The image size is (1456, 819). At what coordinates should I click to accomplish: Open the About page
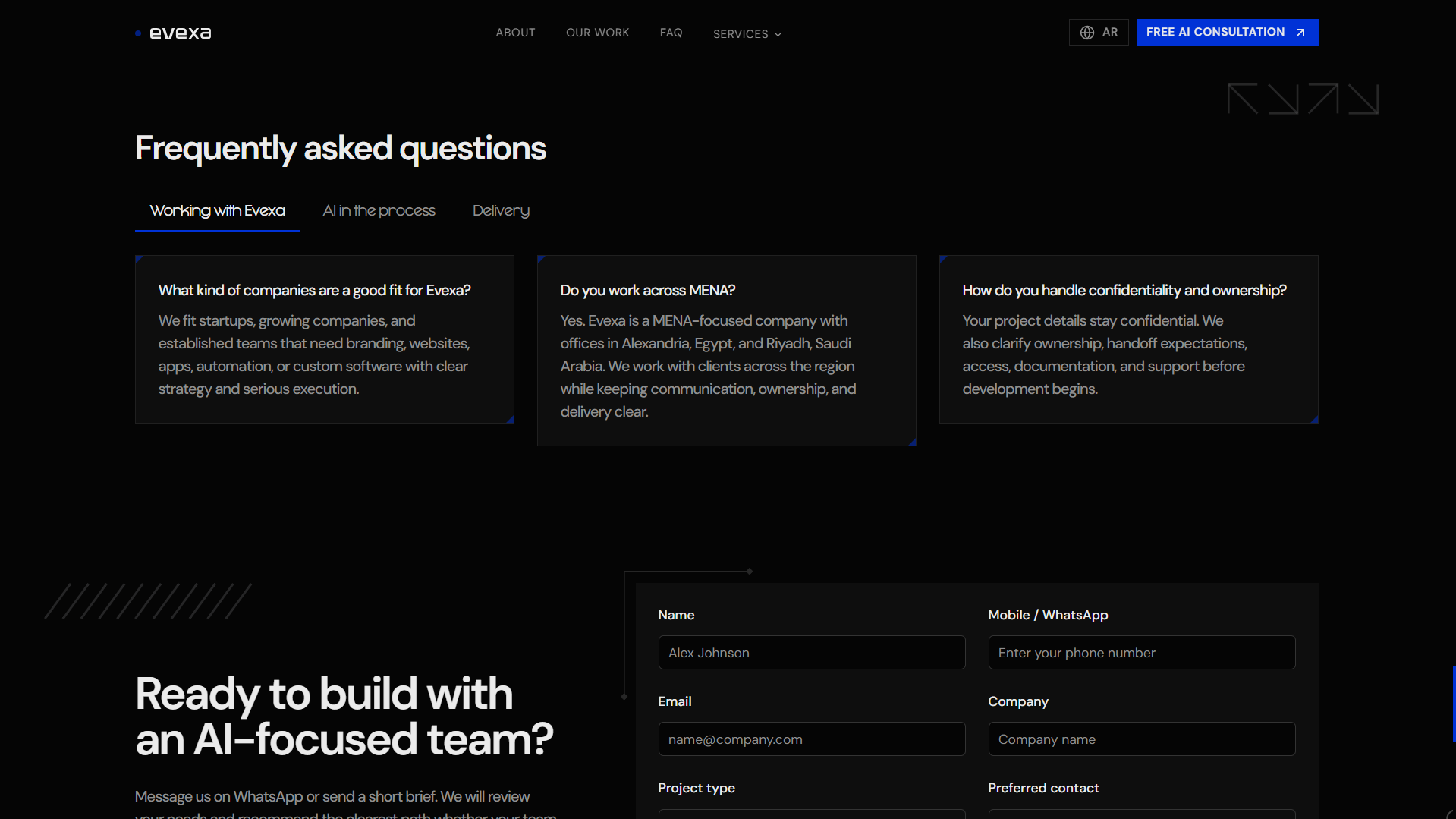[x=515, y=33]
